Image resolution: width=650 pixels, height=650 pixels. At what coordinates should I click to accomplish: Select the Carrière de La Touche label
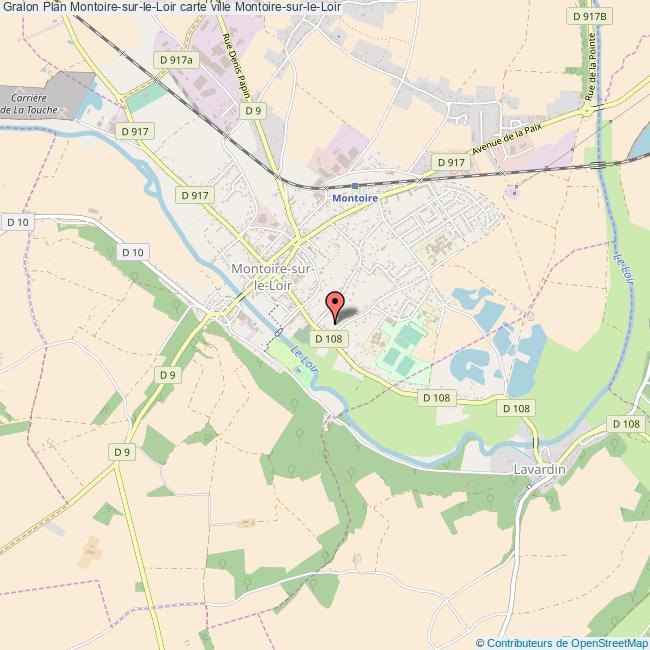click(29, 104)
